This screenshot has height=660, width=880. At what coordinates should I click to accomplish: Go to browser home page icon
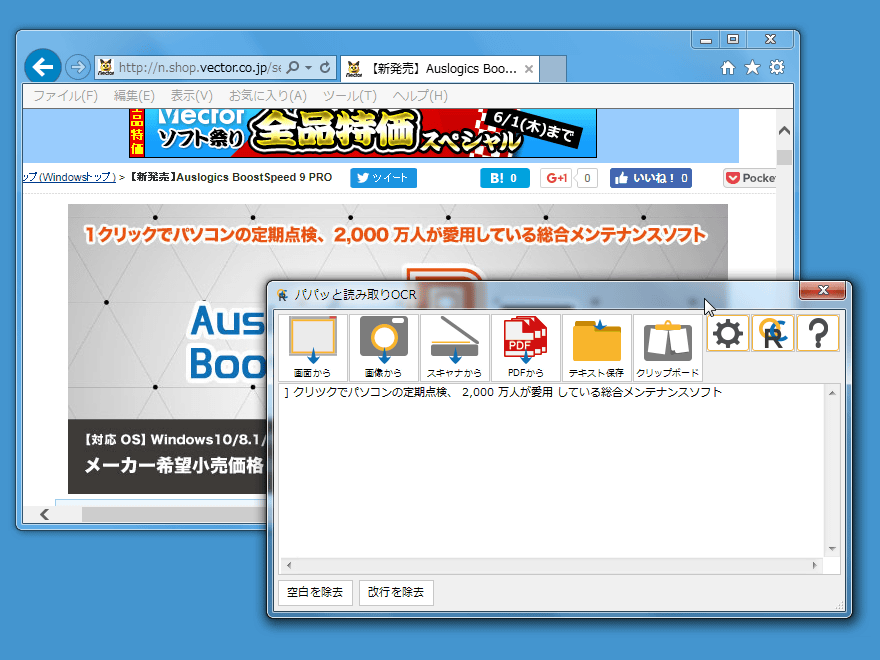coord(728,68)
